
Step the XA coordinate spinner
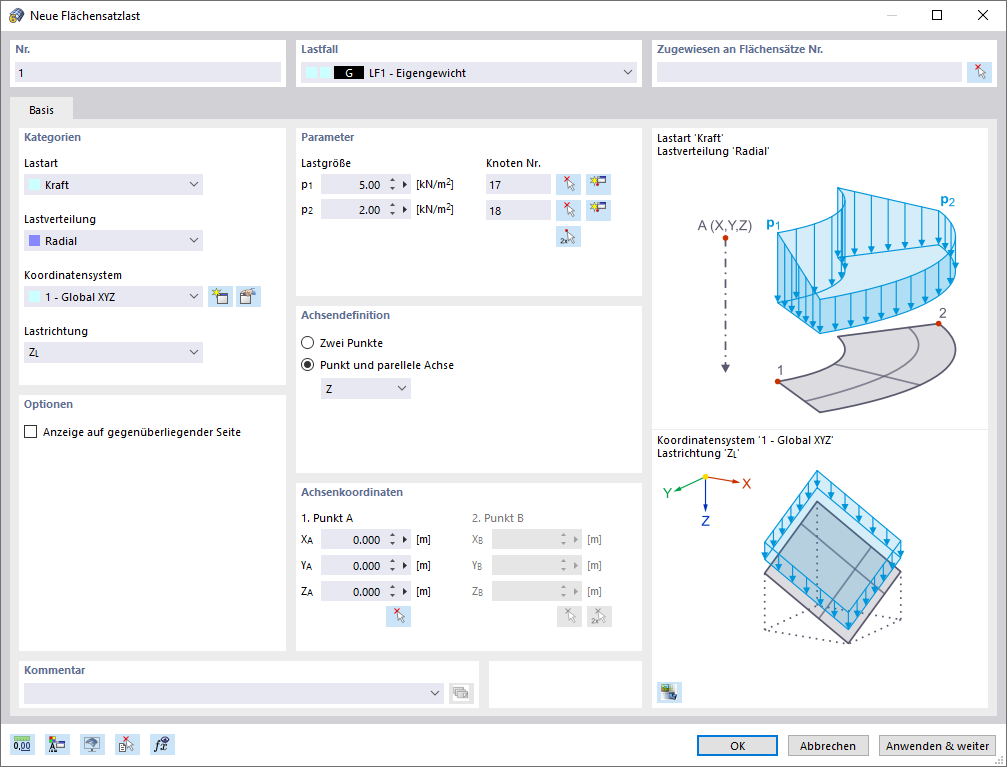[x=392, y=540]
